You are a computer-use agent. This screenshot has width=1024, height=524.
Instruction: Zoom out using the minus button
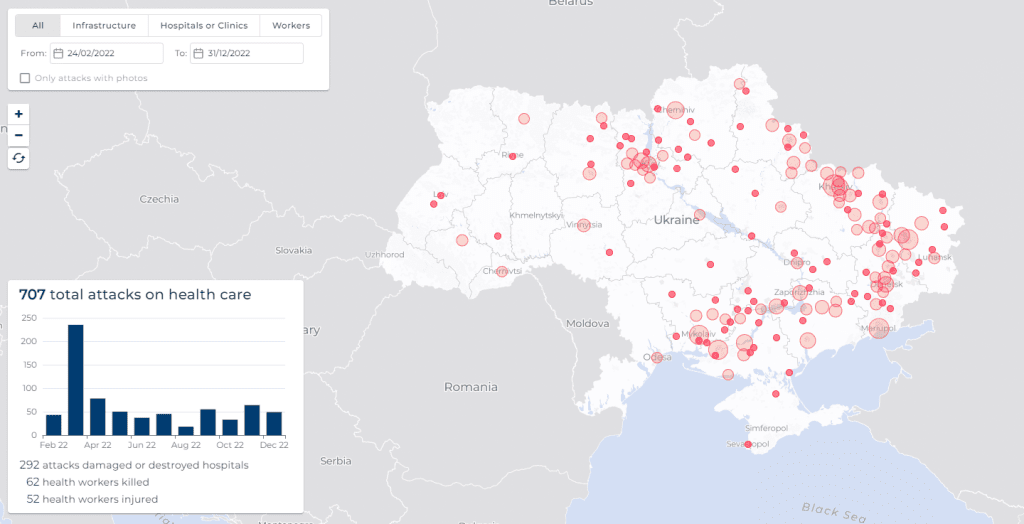pos(19,135)
